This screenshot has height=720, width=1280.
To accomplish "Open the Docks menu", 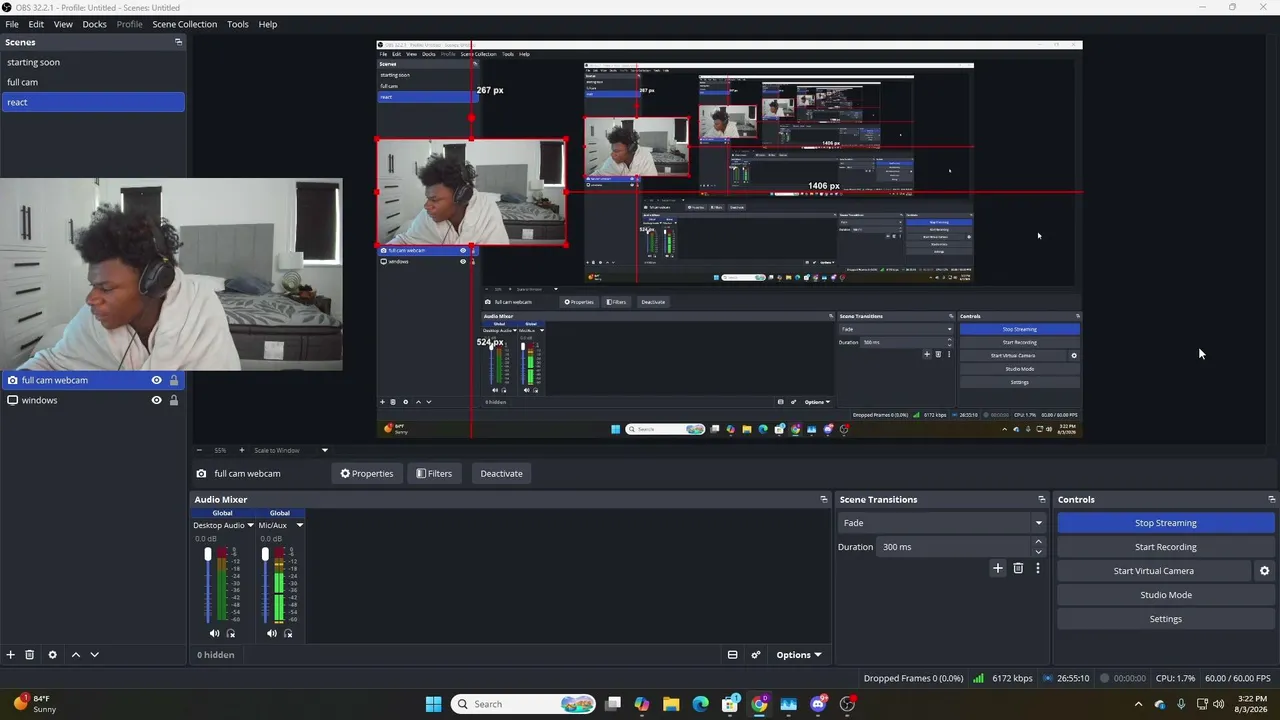I will pos(94,24).
